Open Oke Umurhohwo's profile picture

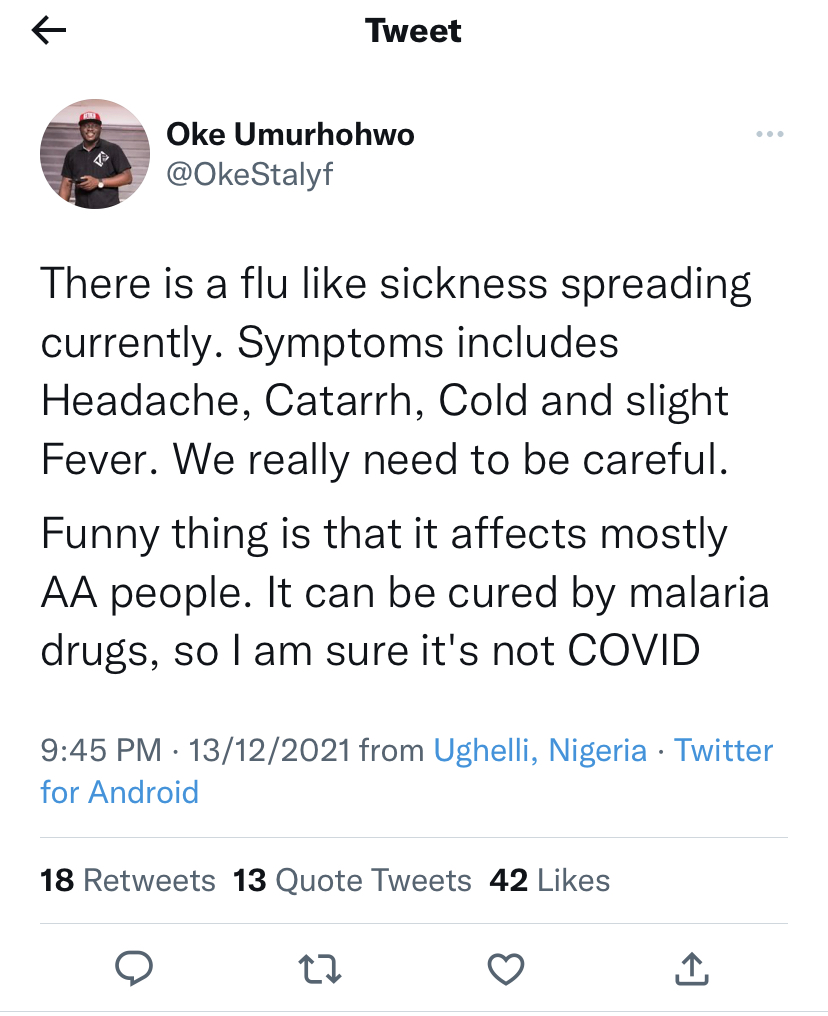(x=94, y=154)
